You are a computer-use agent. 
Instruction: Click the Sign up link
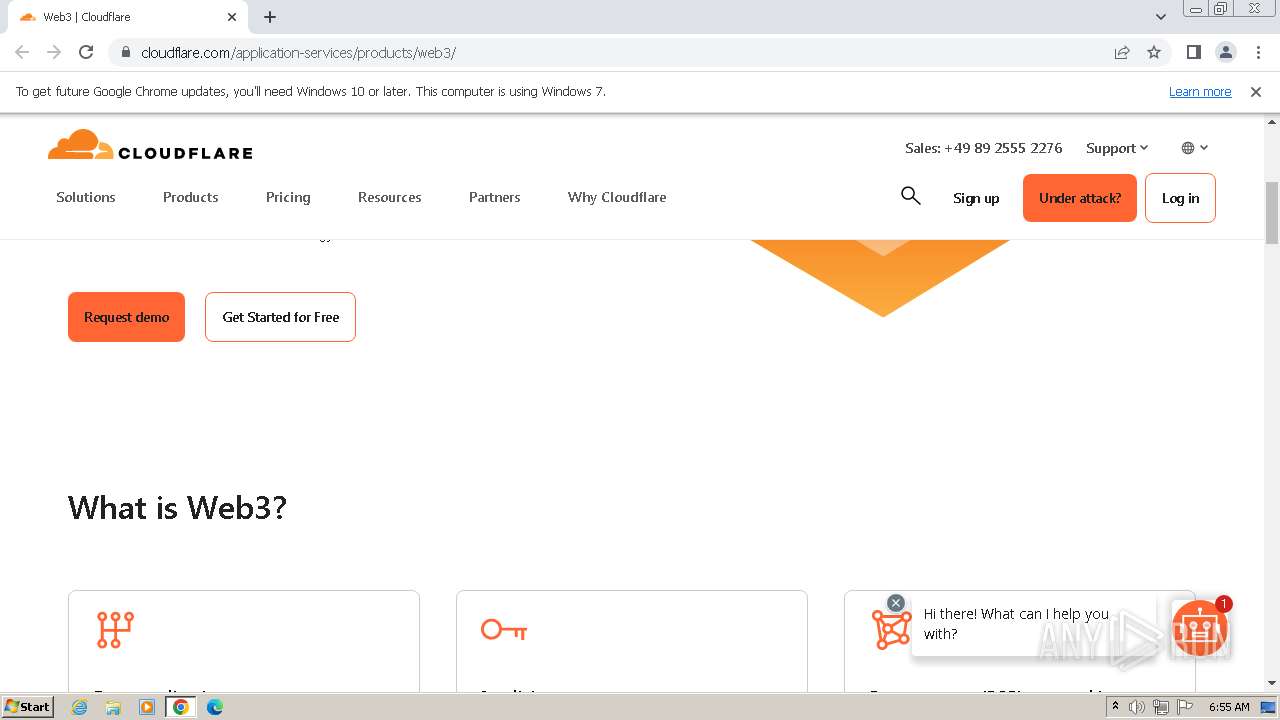point(976,198)
